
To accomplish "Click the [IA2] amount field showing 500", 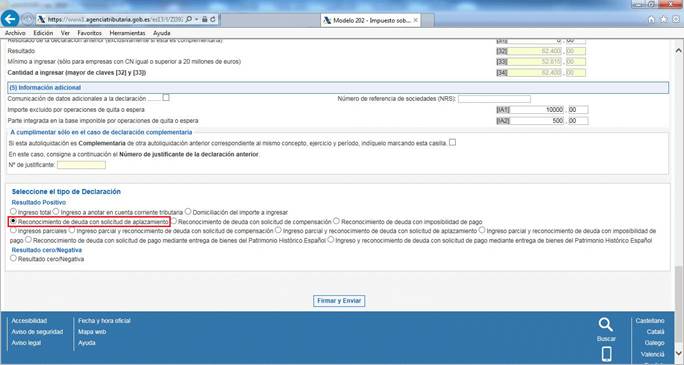I will 537,121.
